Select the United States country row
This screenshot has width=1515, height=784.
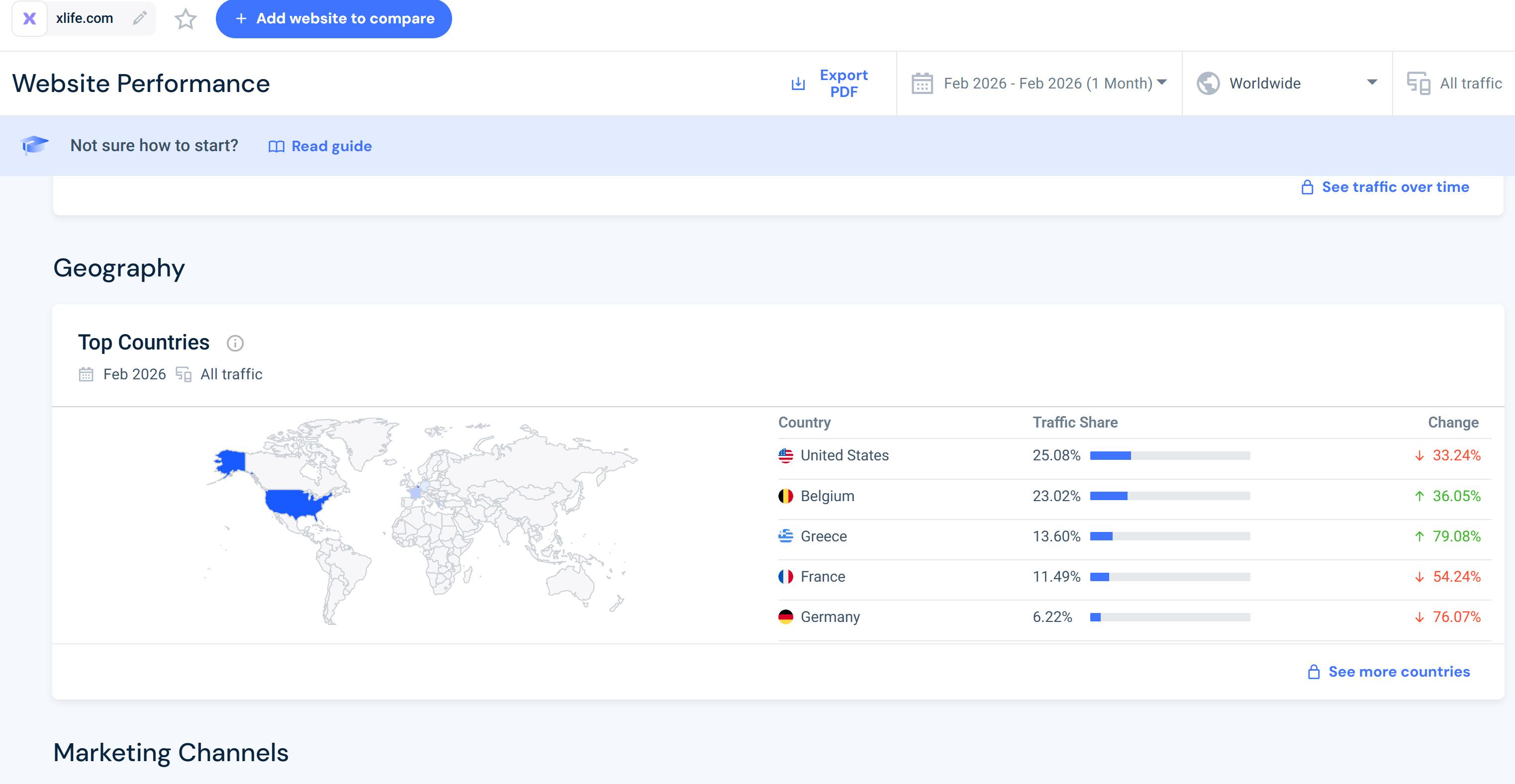coord(844,455)
